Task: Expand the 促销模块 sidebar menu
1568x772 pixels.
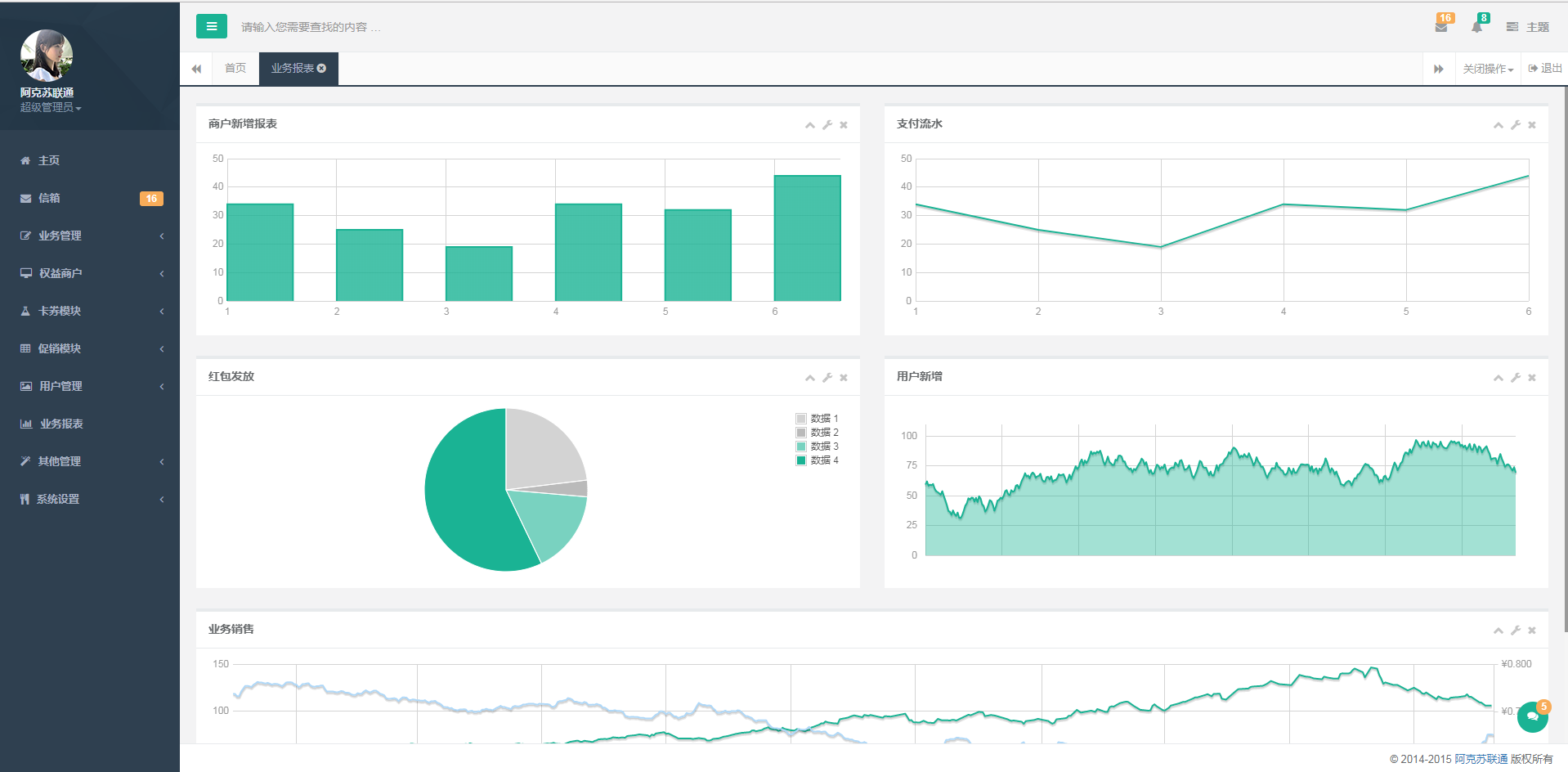Action: tap(90, 348)
